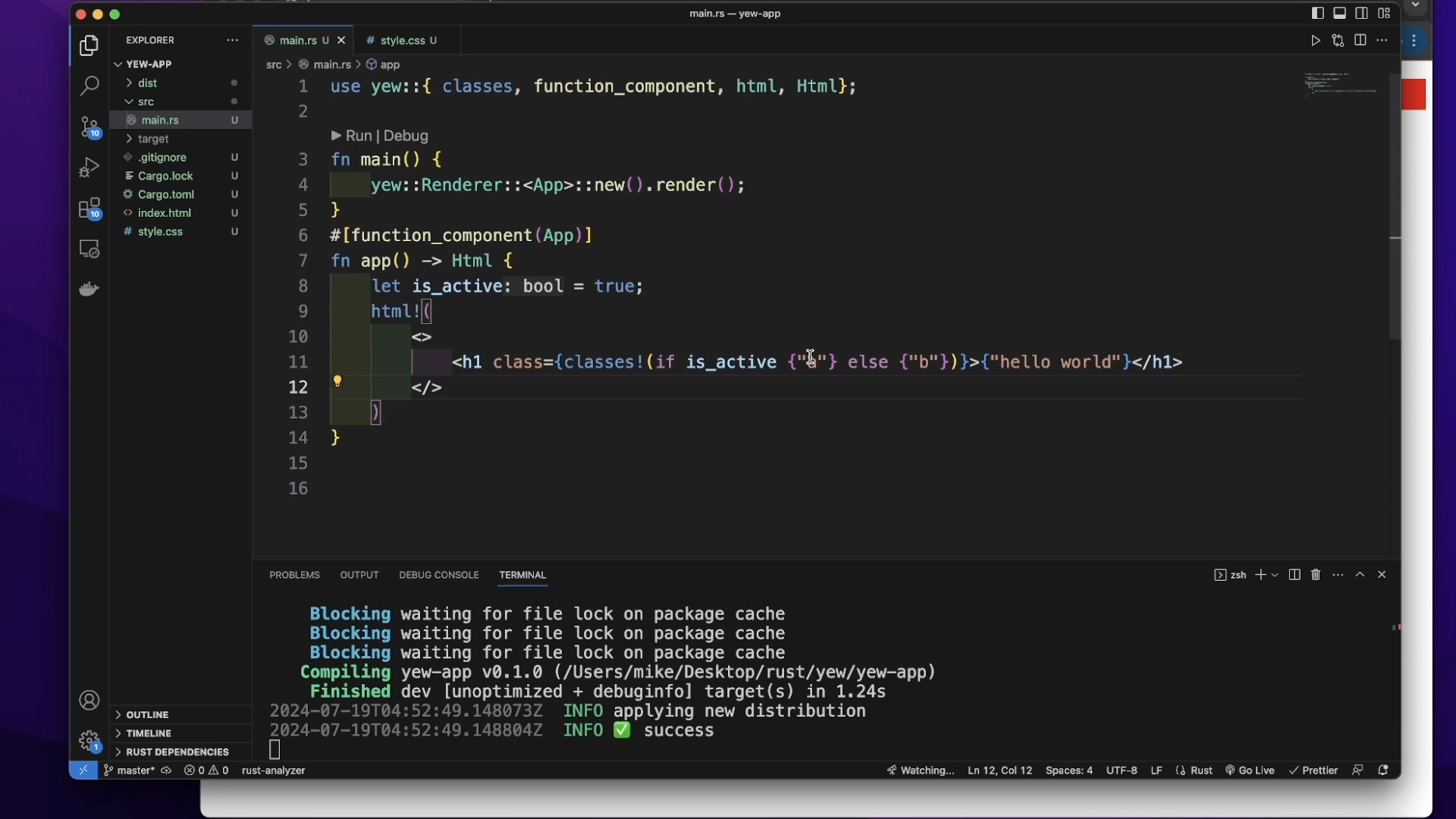The image size is (1456, 819).
Task: Click Go Live in the status bar
Action: [1251, 771]
